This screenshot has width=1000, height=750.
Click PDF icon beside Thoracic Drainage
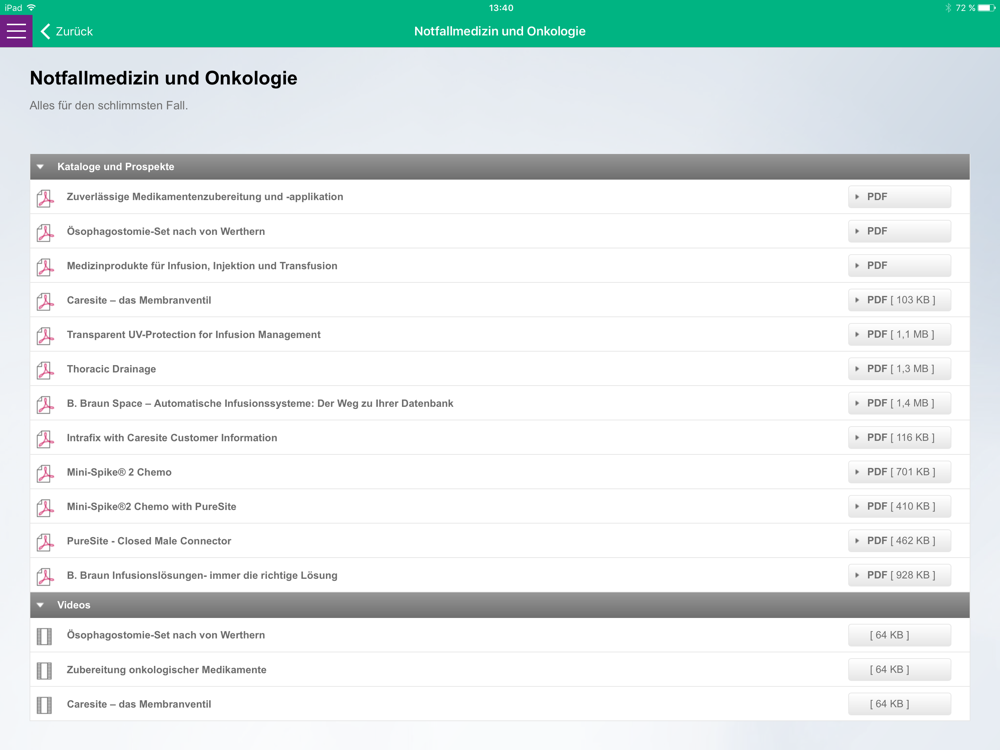[45, 370]
